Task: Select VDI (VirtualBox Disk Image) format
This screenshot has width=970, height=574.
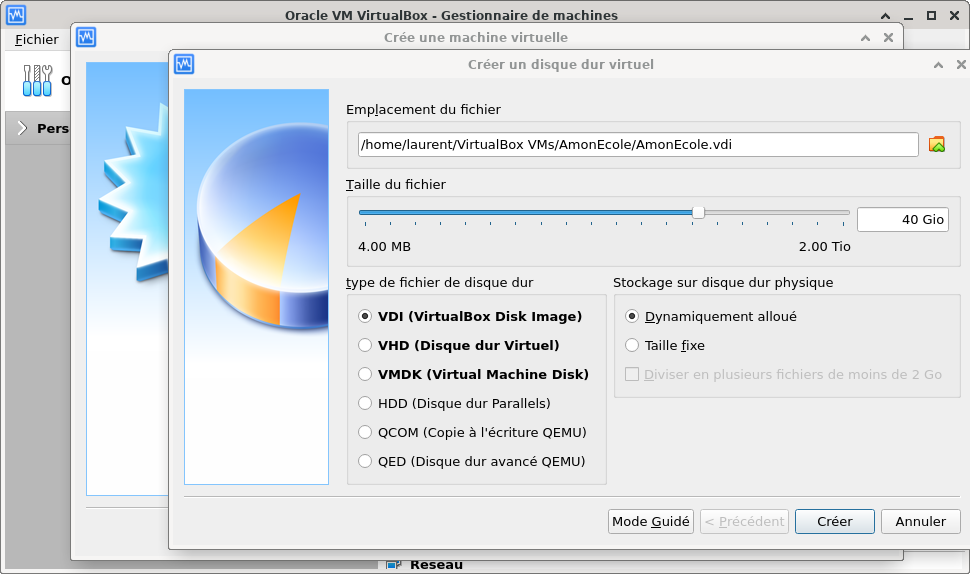Action: [470, 316]
